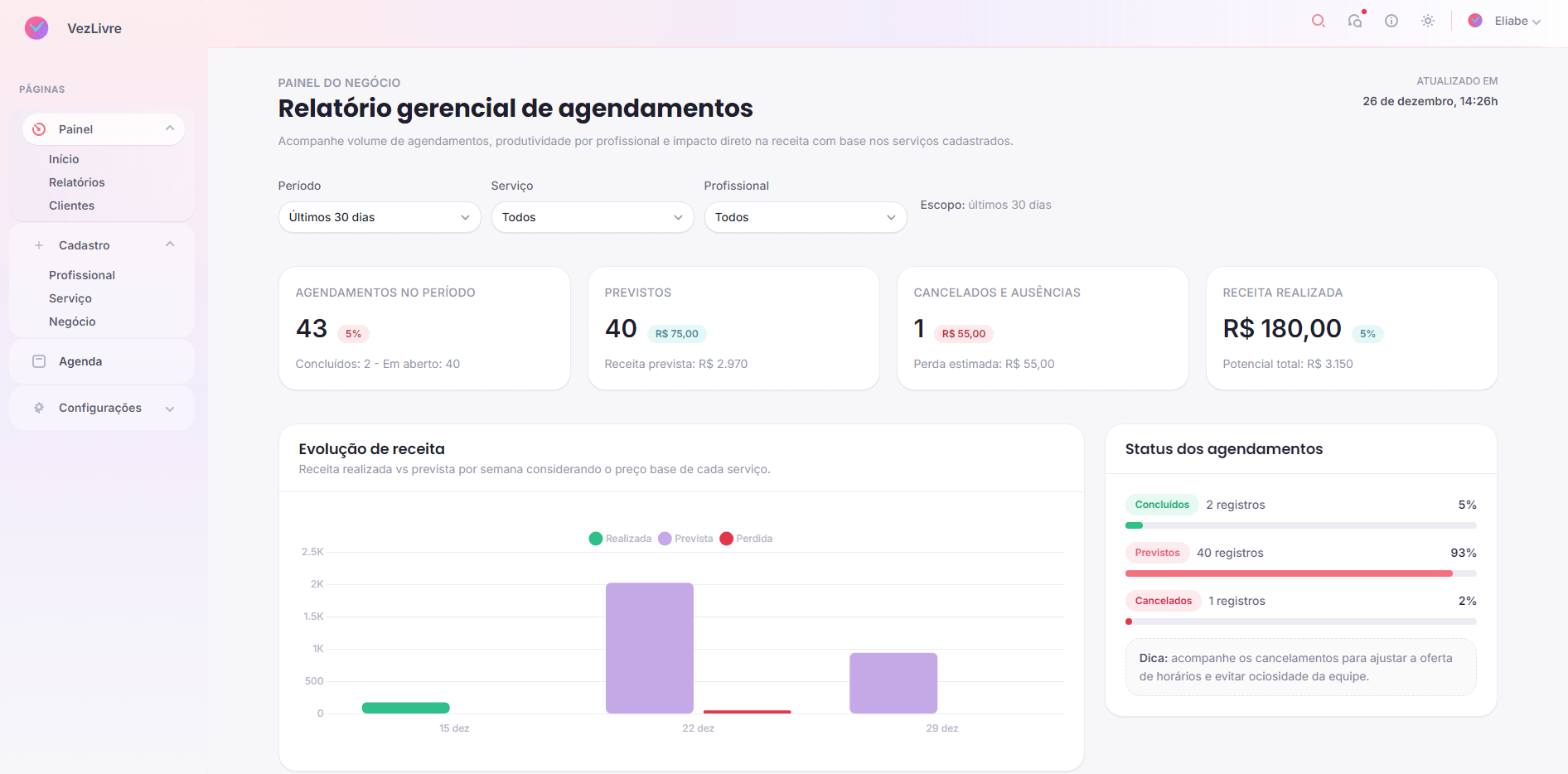Go to Clientes from the Painel menu
The width and height of the screenshot is (1568, 774).
[71, 205]
